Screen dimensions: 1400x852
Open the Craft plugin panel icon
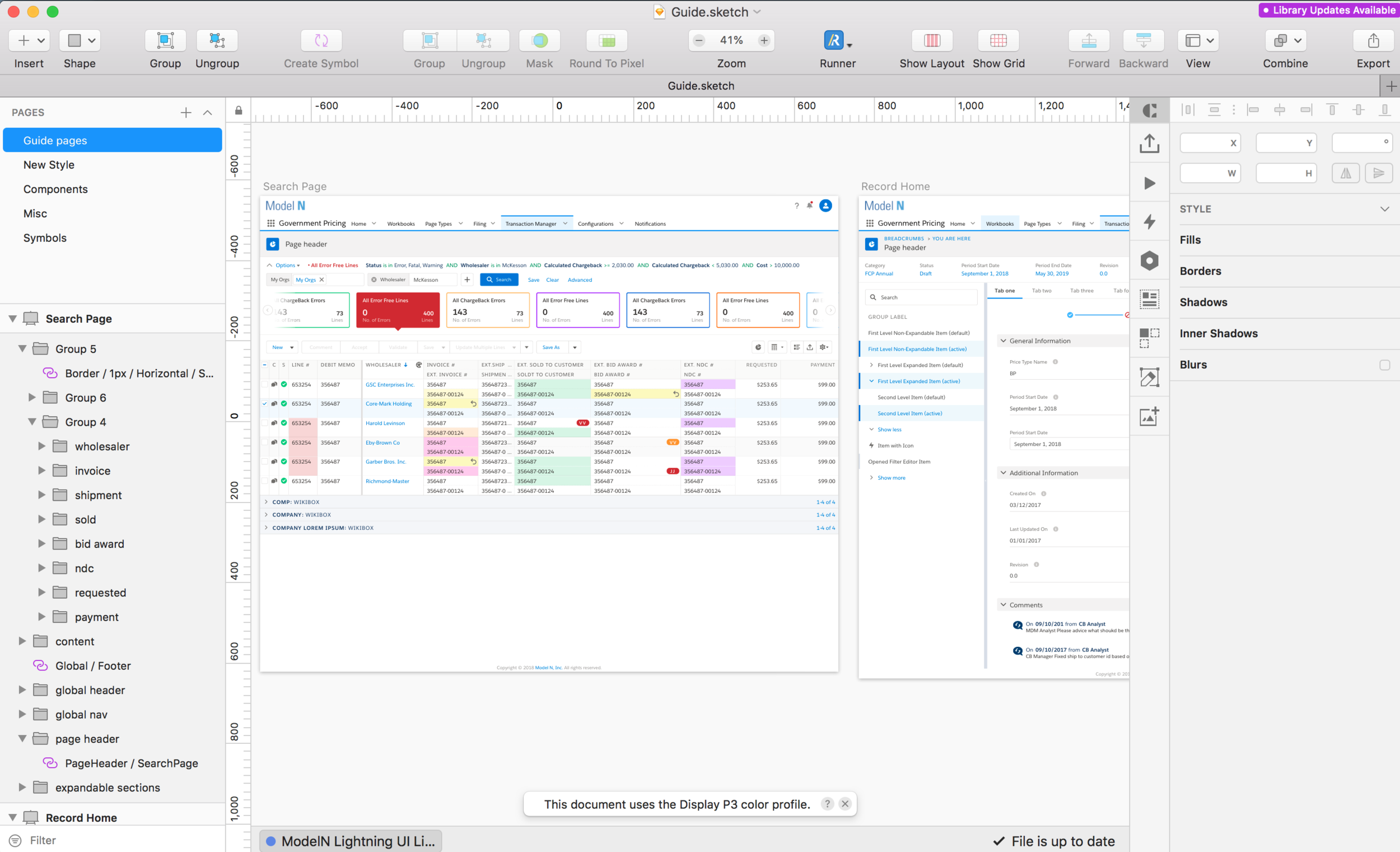1150,110
